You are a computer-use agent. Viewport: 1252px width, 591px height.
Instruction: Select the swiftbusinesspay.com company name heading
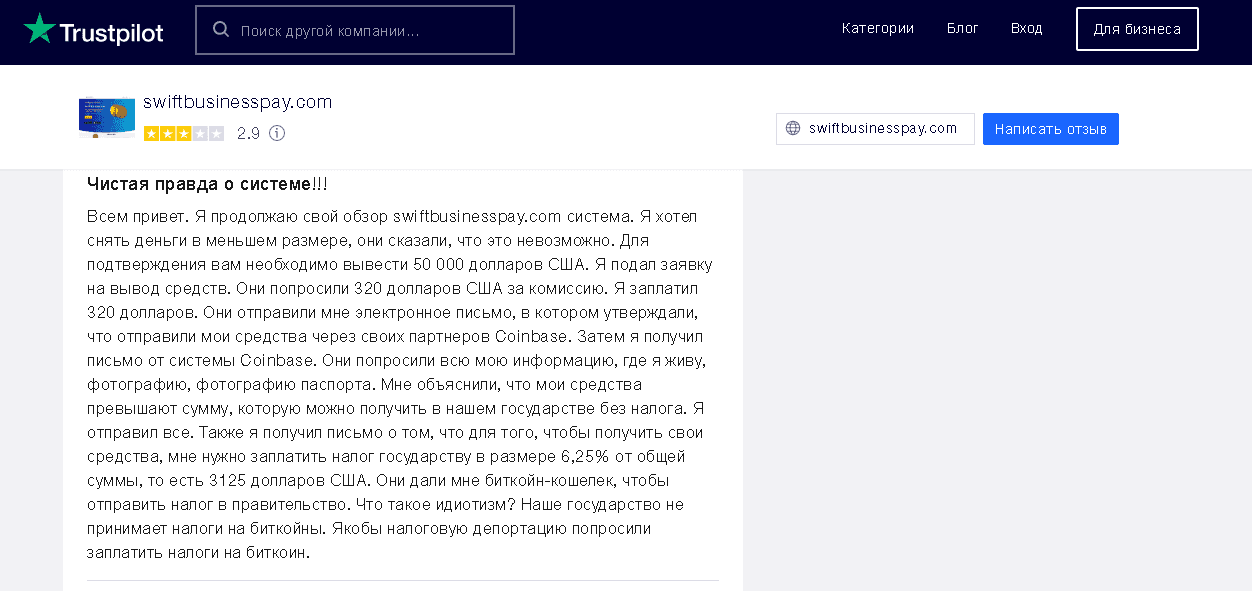point(237,102)
